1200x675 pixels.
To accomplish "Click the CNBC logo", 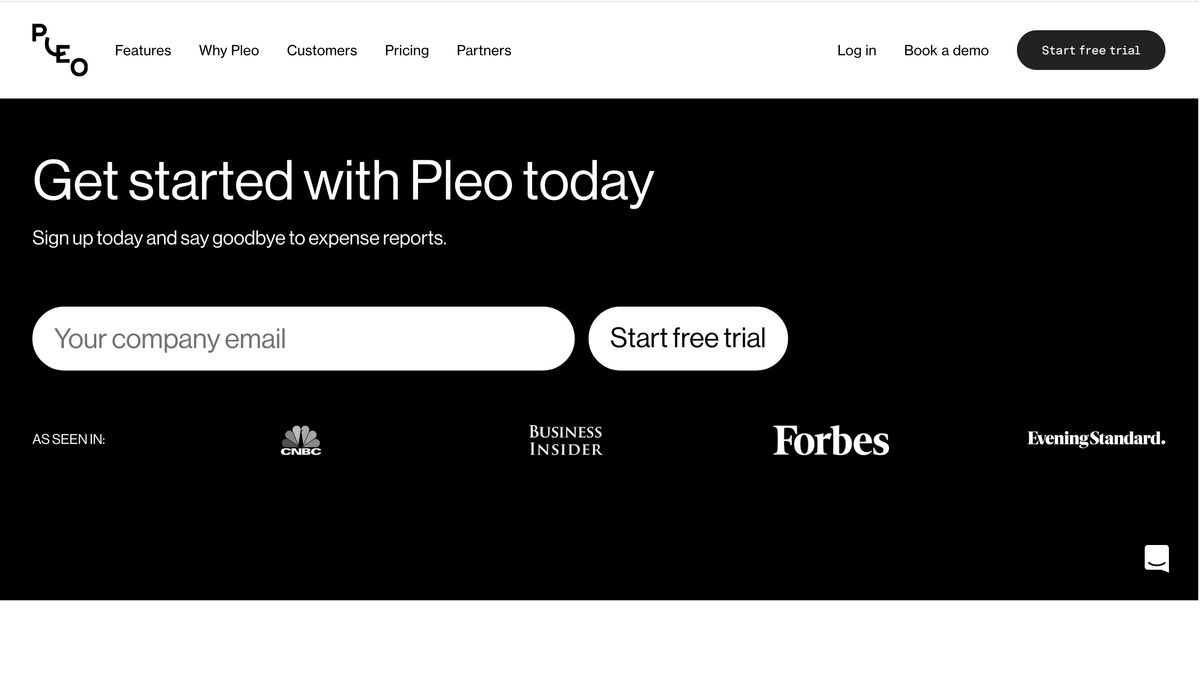I will [x=300, y=439].
